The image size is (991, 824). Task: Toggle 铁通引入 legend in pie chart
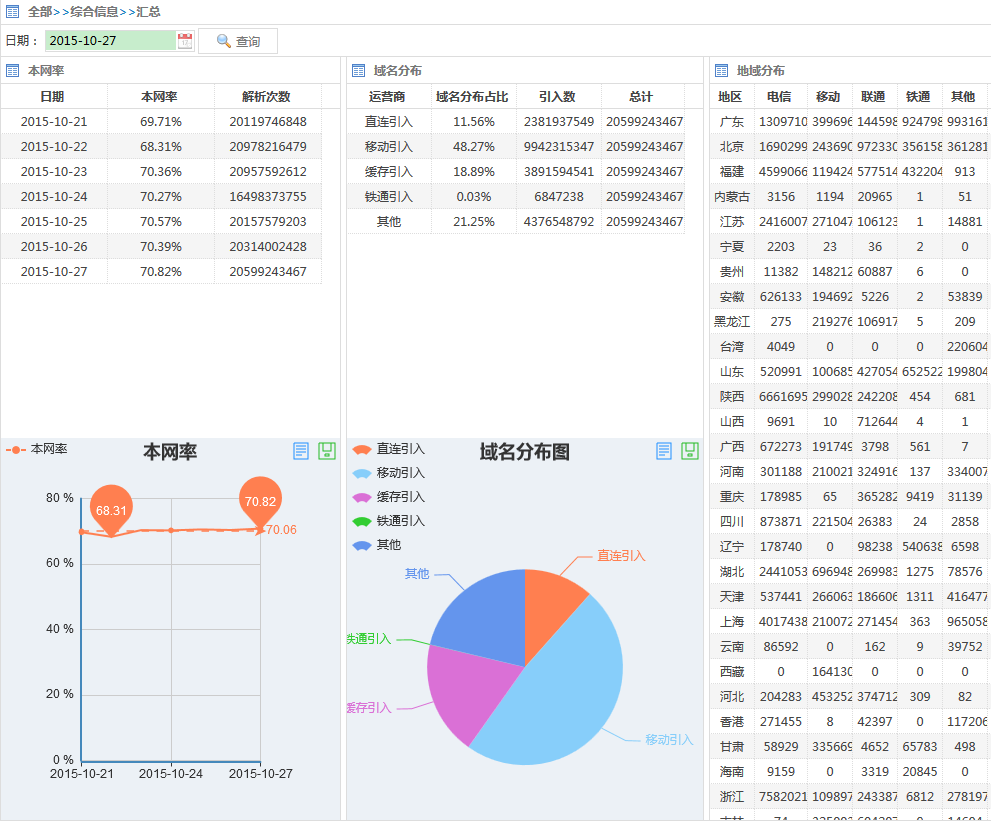click(389, 521)
